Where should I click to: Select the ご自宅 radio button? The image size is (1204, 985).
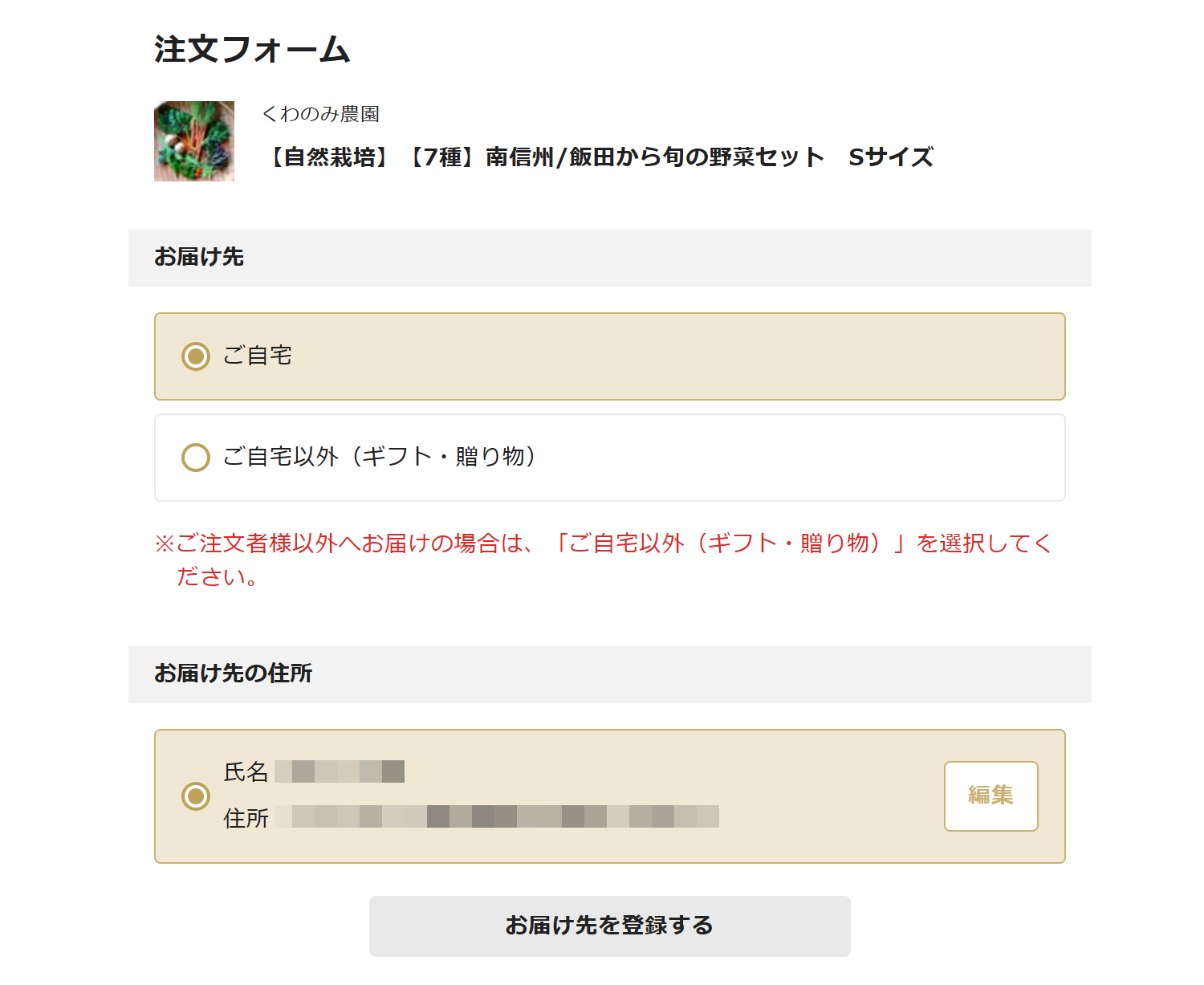pos(196,356)
